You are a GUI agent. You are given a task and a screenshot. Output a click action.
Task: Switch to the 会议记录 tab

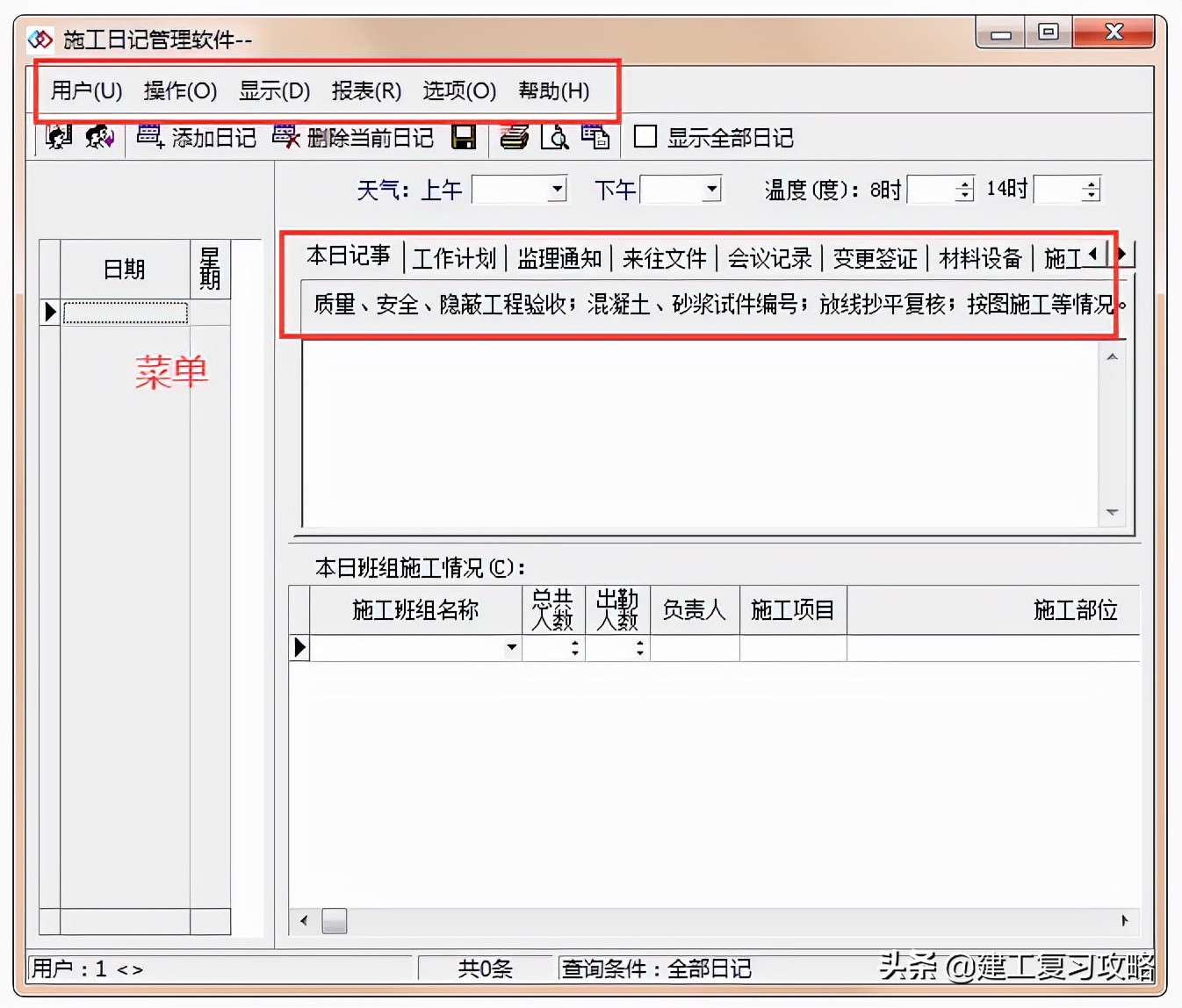point(769,258)
